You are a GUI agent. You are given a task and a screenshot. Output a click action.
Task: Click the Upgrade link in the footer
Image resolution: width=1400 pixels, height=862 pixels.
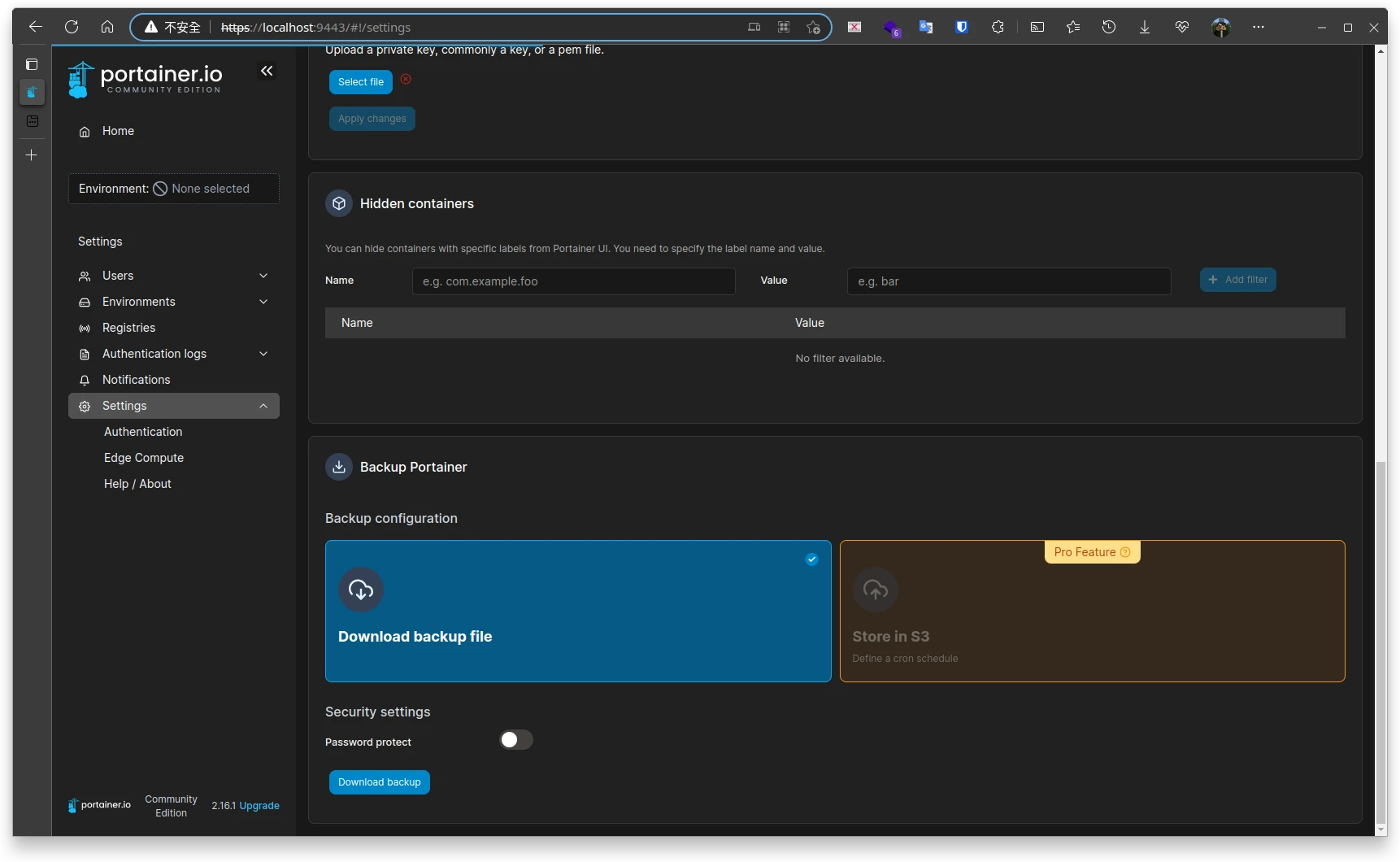pyautogui.click(x=259, y=806)
